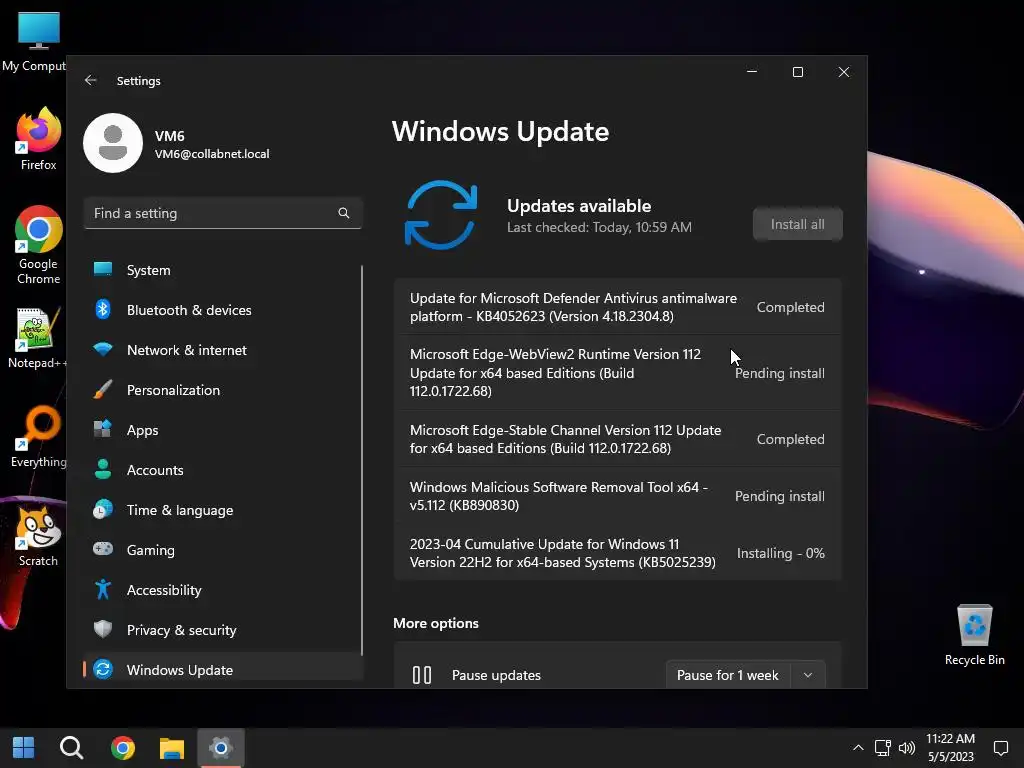Click the VM6@collabnet.local account email

pos(212,154)
